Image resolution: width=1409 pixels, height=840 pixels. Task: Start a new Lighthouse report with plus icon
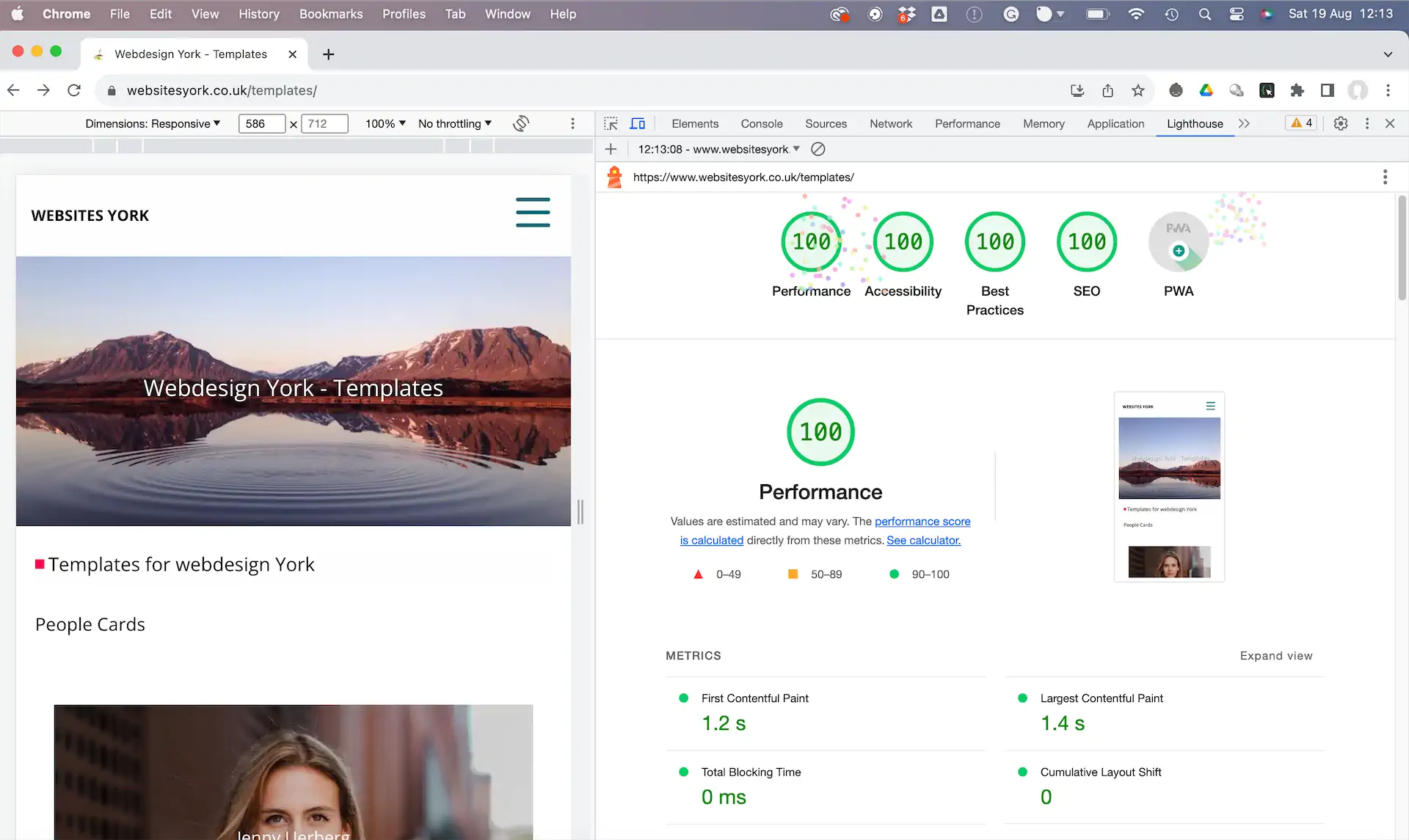tap(611, 149)
